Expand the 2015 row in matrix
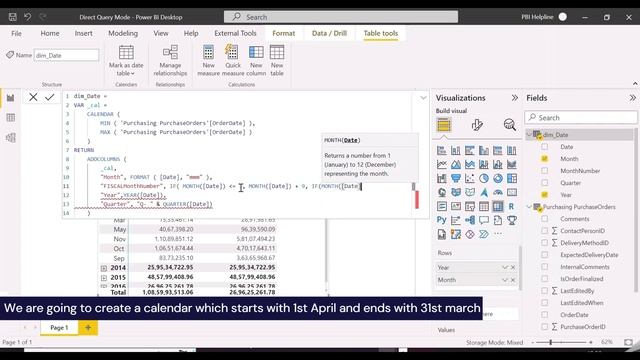The width and height of the screenshot is (640, 360). click(104, 278)
